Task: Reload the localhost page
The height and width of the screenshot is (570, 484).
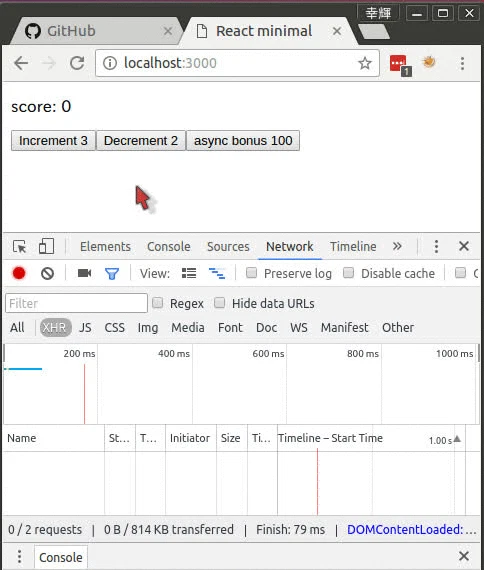Action: point(77,63)
